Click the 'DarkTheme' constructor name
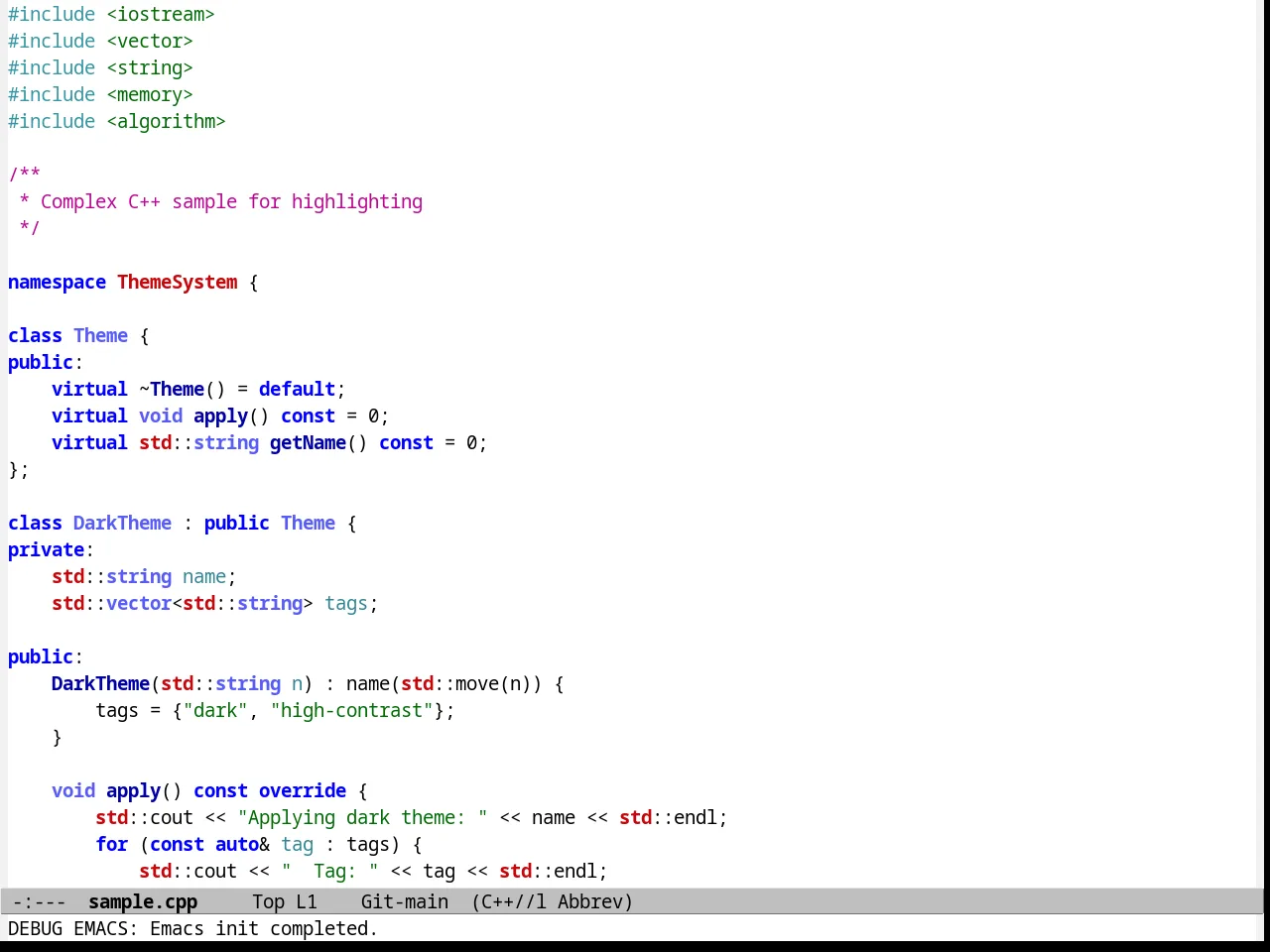Screen dimensions: 1270x952 click(101, 683)
